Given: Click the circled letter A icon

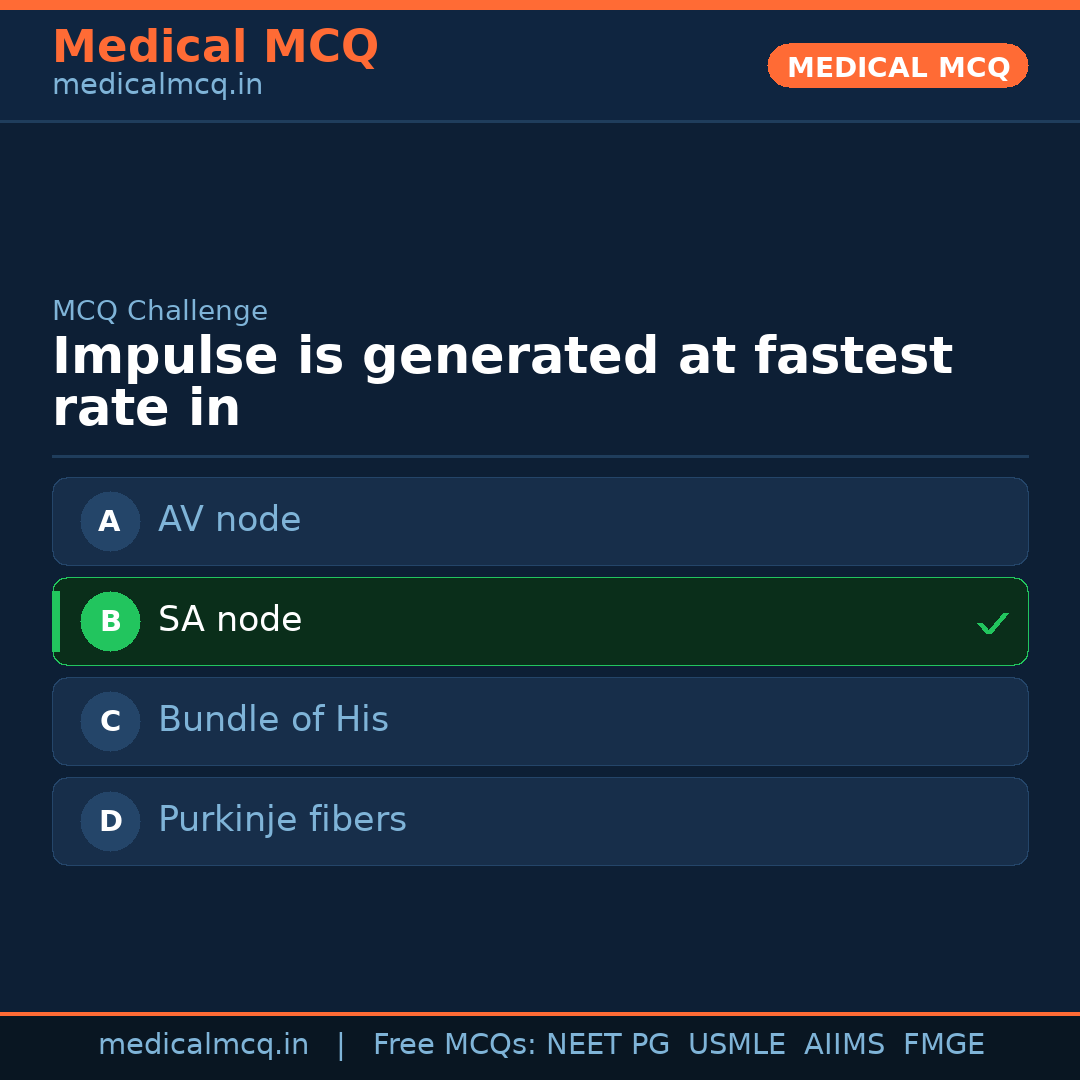Looking at the screenshot, I should pos(110,521).
